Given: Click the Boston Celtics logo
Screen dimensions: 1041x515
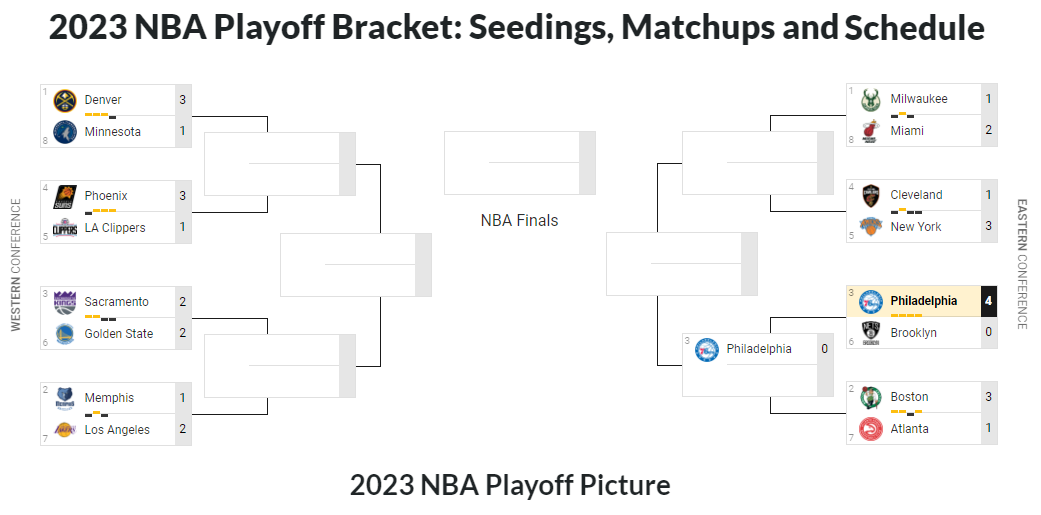Looking at the screenshot, I should click(871, 397).
